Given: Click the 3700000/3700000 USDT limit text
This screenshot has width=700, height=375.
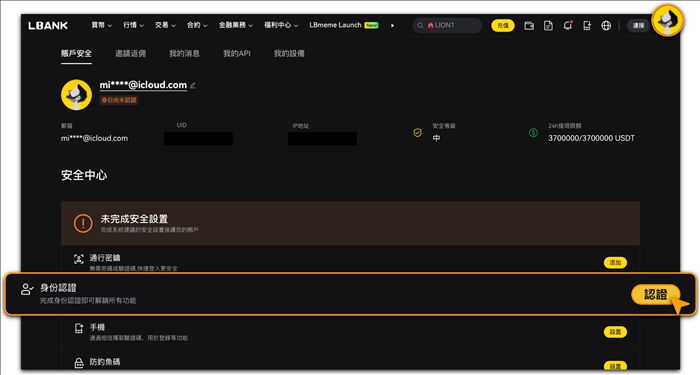Looking at the screenshot, I should 591,138.
